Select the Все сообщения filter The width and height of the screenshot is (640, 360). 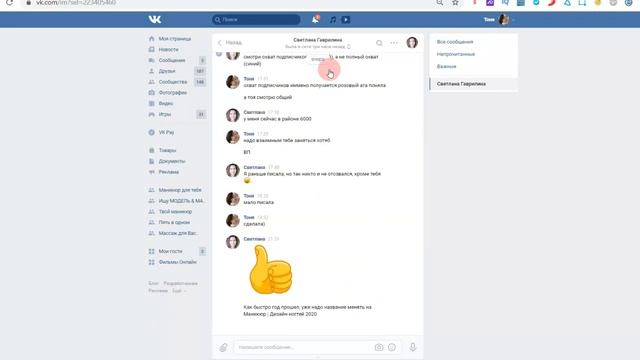pyautogui.click(x=455, y=42)
